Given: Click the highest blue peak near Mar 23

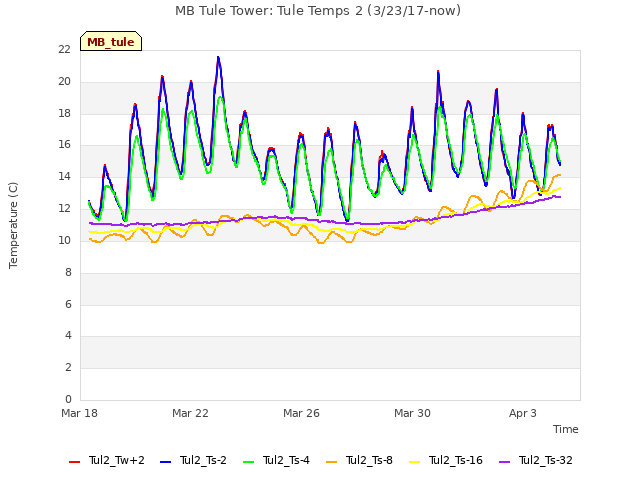Looking at the screenshot, I should (218, 58).
